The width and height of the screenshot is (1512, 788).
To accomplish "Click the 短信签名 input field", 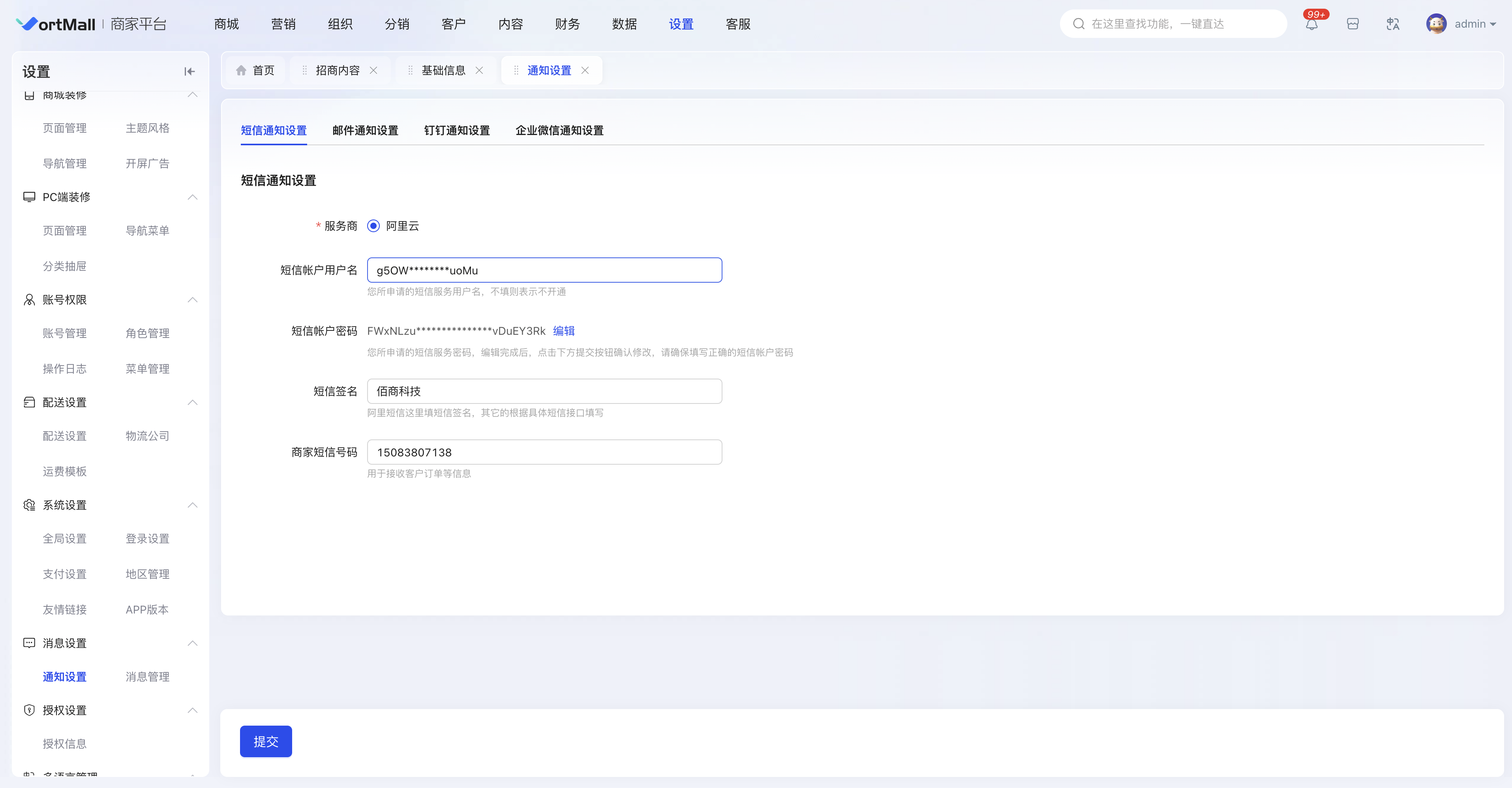I will pyautogui.click(x=544, y=391).
